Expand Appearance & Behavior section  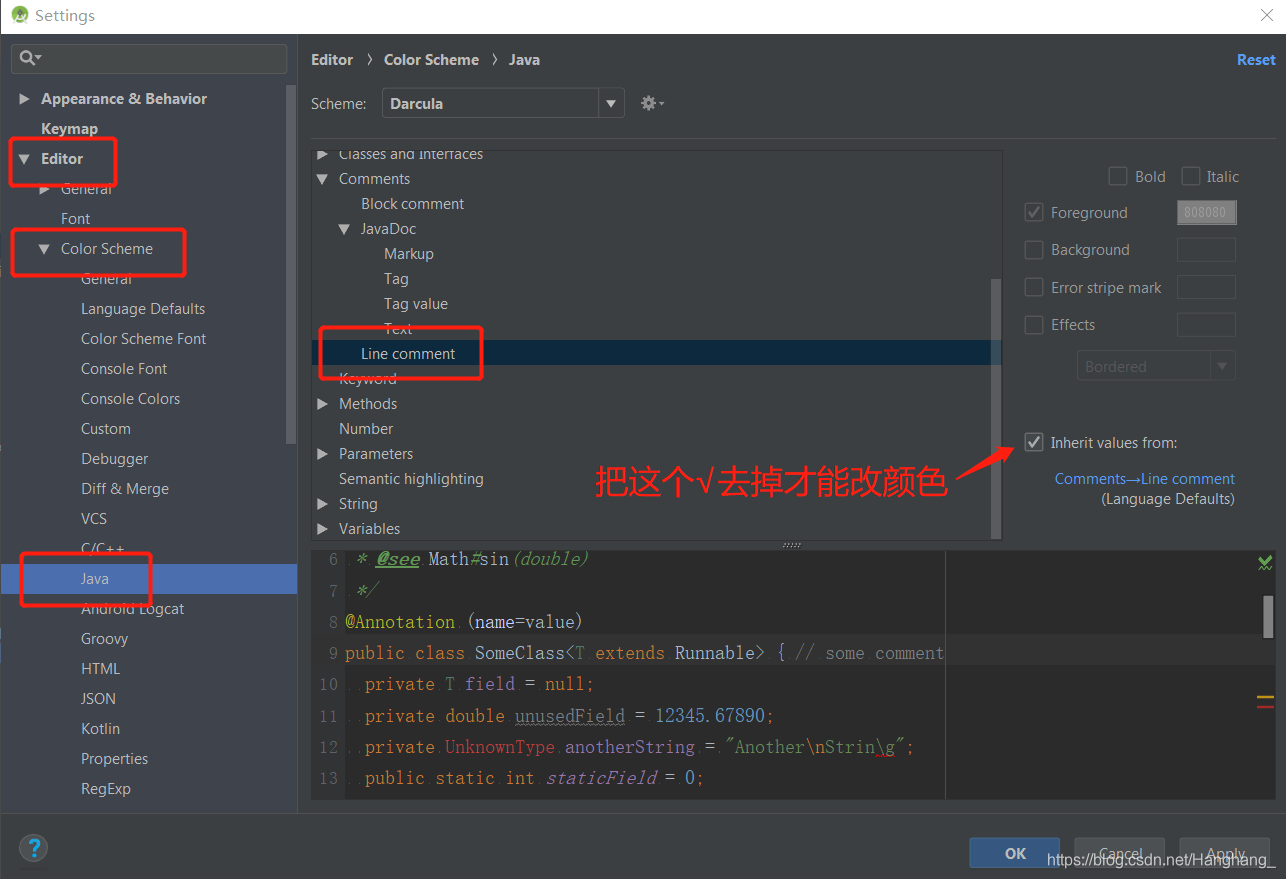pyautogui.click(x=24, y=99)
